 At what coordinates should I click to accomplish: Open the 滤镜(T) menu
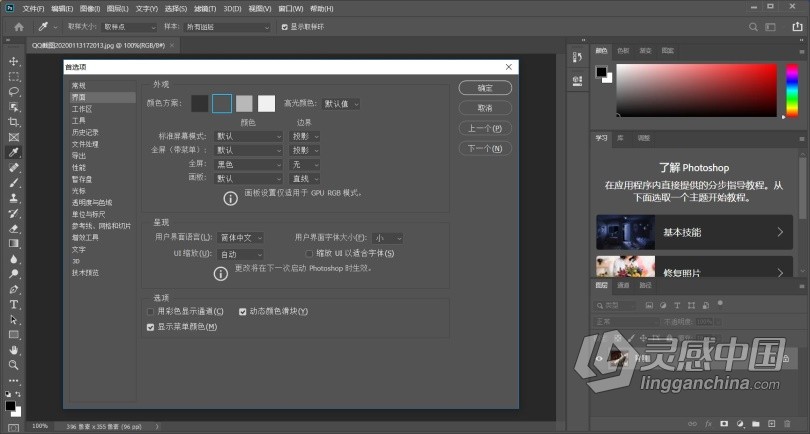205,9
